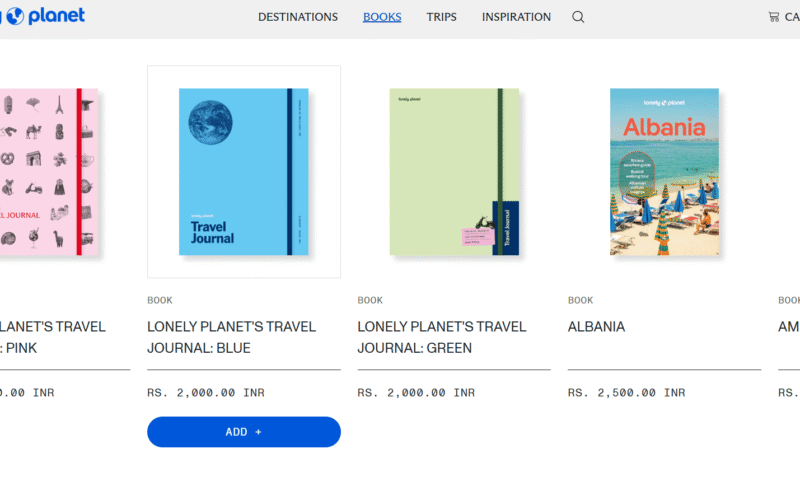Open the search magnifier icon
The image size is (800, 500).
point(578,17)
